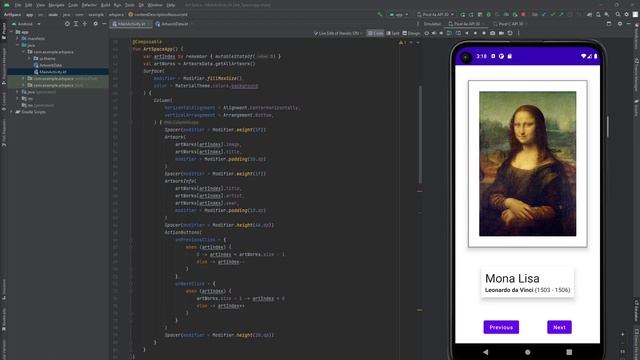
Task: Click the red Stop icon
Action: 523,14
